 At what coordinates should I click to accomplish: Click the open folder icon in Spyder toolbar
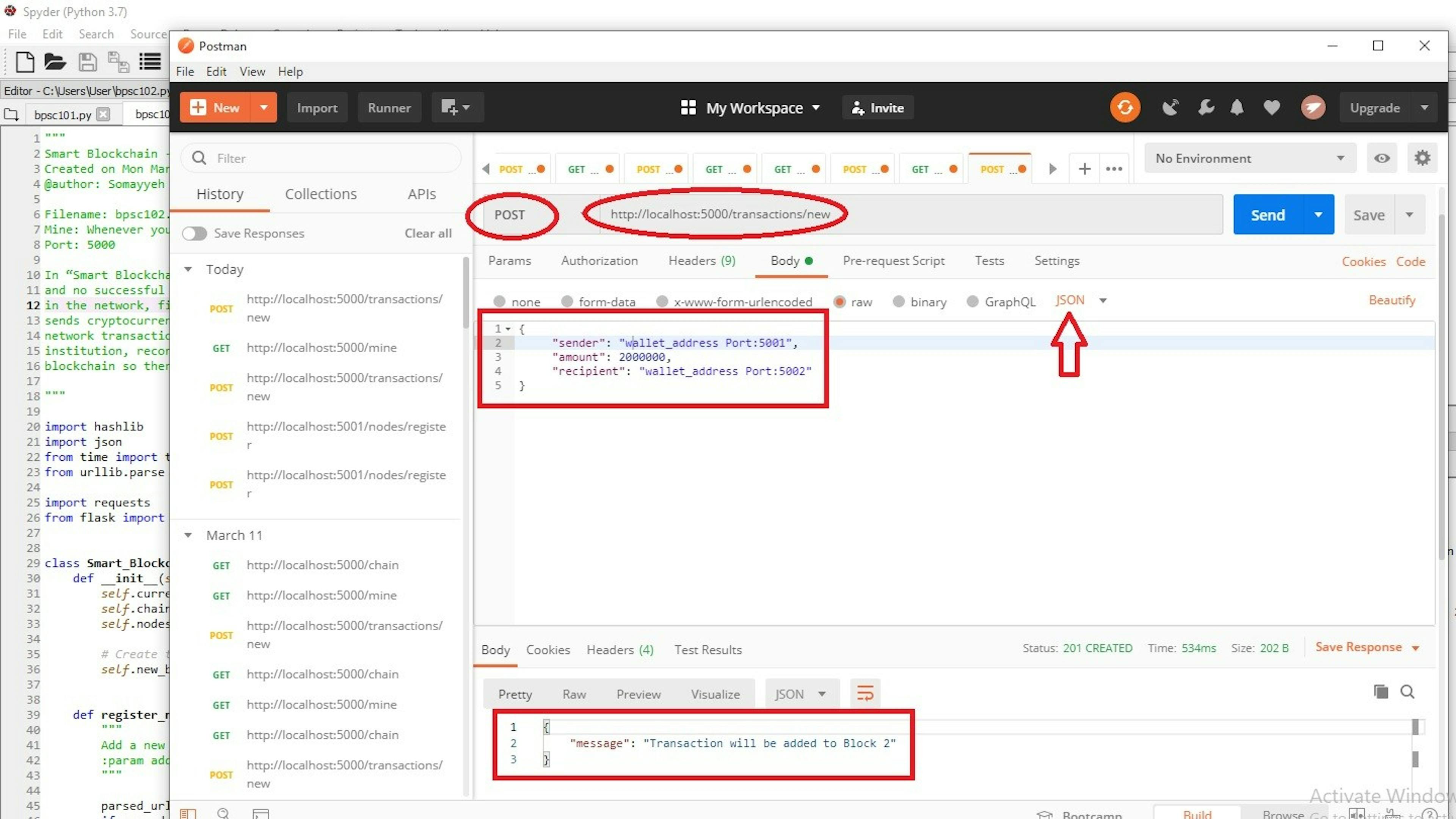pyautogui.click(x=55, y=61)
